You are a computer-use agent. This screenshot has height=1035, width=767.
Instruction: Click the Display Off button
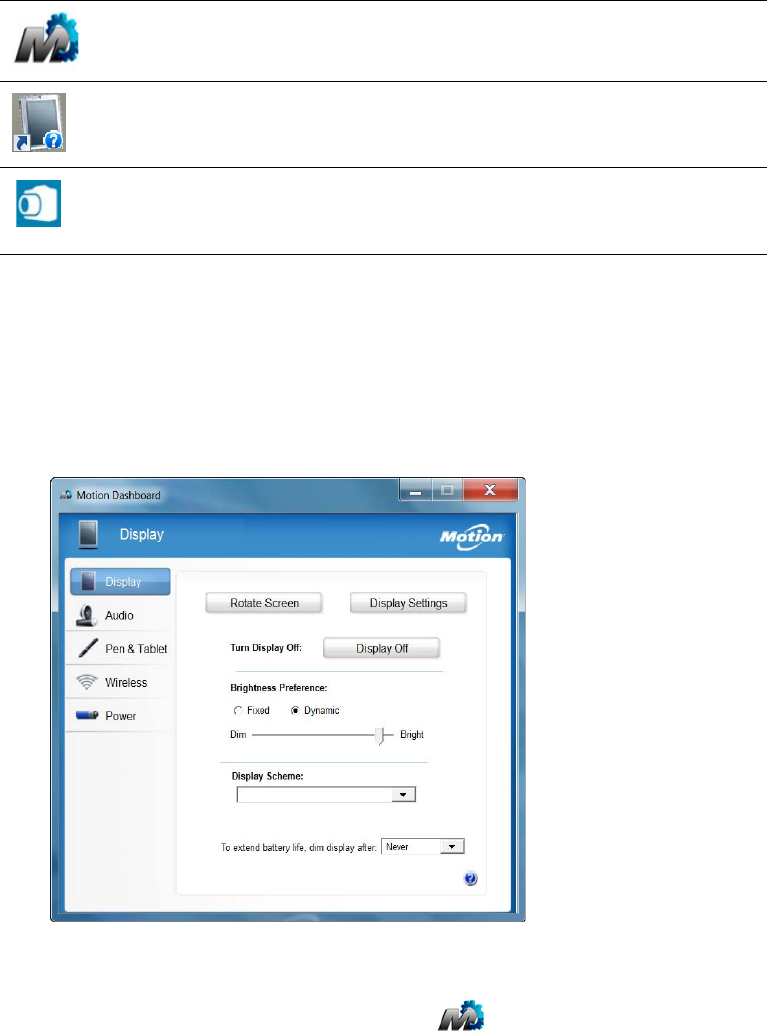382,648
